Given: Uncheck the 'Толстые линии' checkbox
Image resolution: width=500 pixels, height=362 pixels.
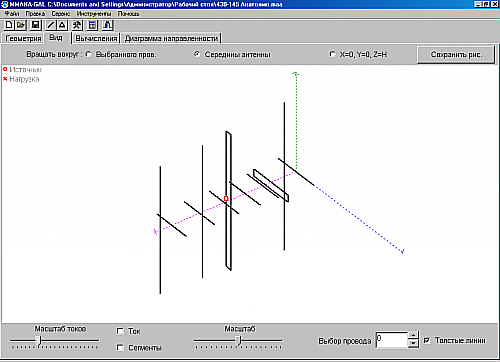Looking at the screenshot, I should tap(427, 340).
